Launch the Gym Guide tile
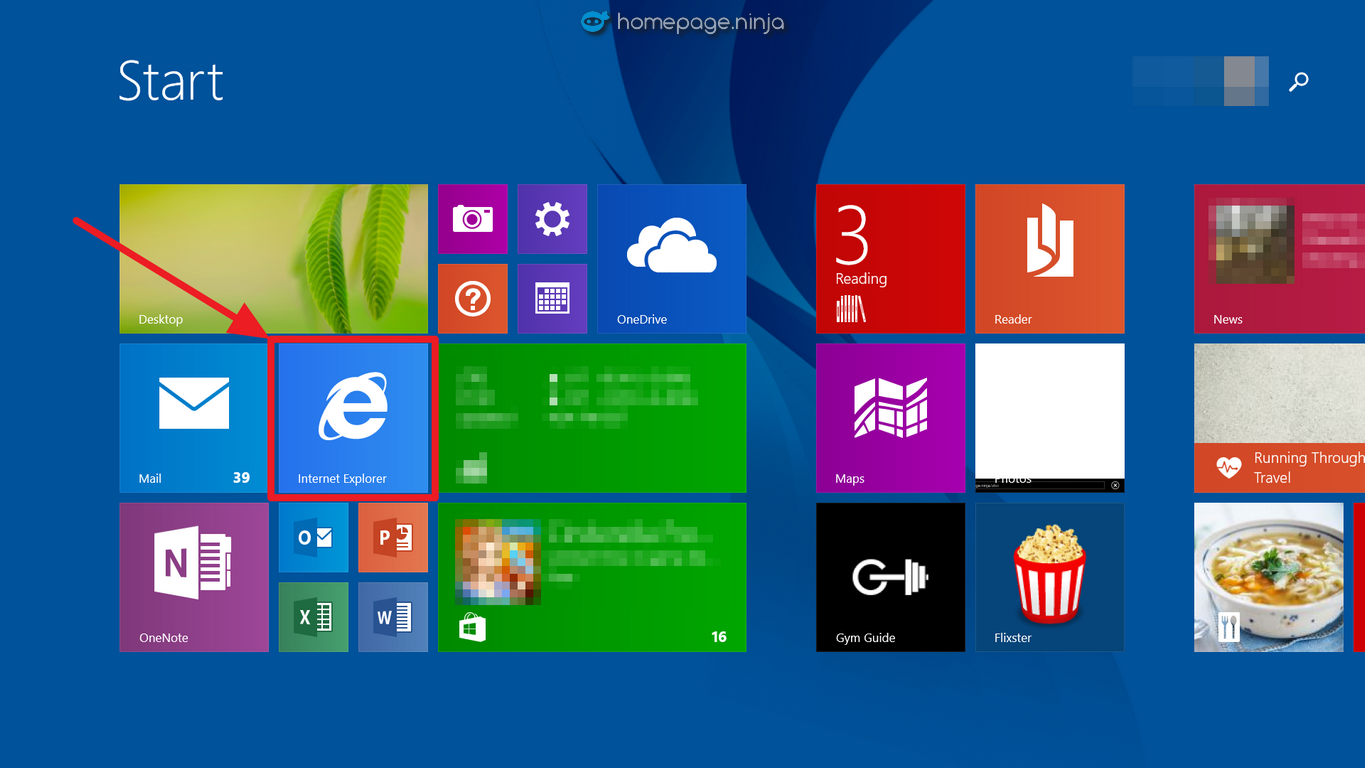This screenshot has height=768, width=1365. coord(891,577)
